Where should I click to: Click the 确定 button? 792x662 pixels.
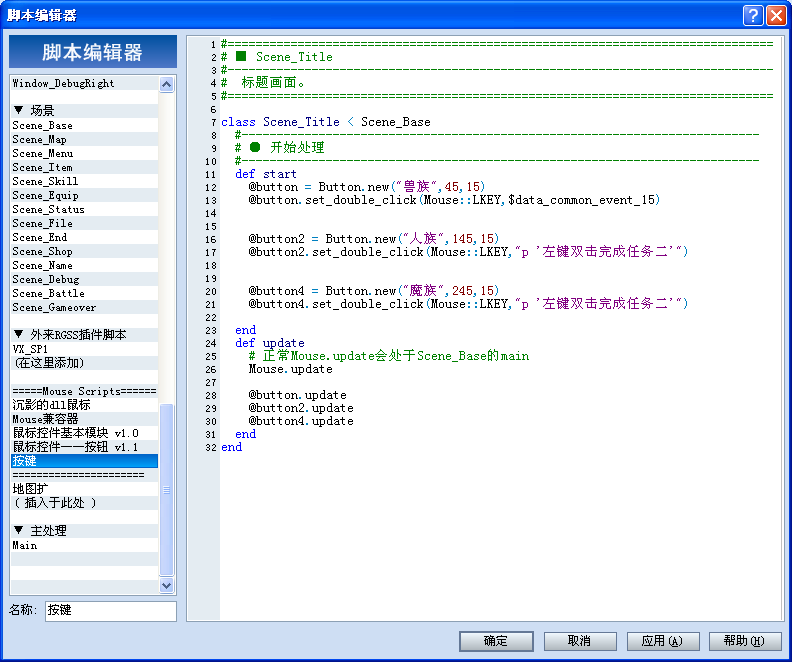coord(496,641)
